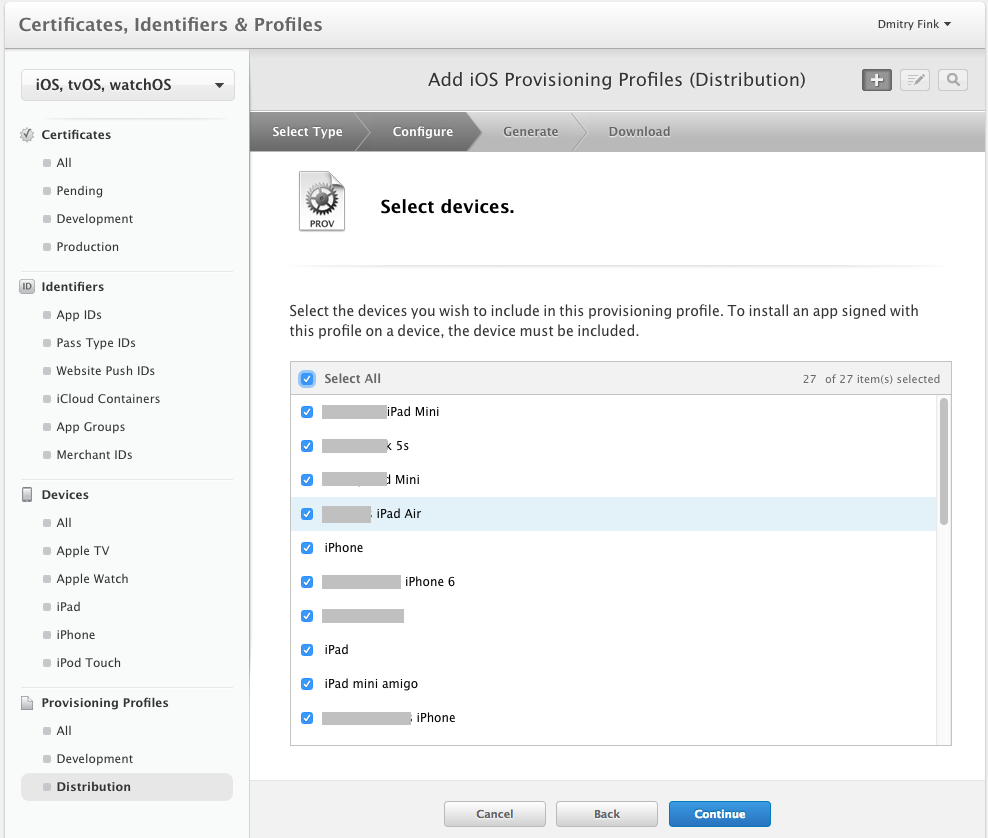The image size is (988, 838).
Task: Open Apple Watch devices in sidebar
Action: pyautogui.click(x=92, y=579)
